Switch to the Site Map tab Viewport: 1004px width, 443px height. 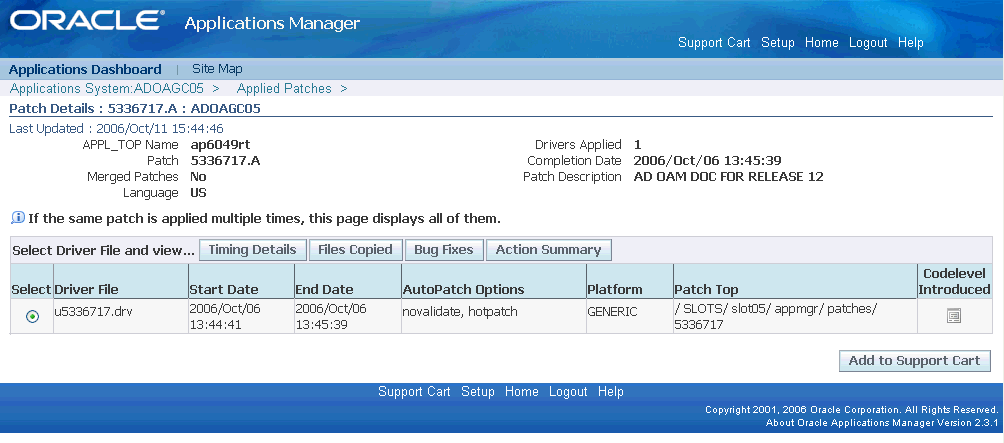[217, 68]
